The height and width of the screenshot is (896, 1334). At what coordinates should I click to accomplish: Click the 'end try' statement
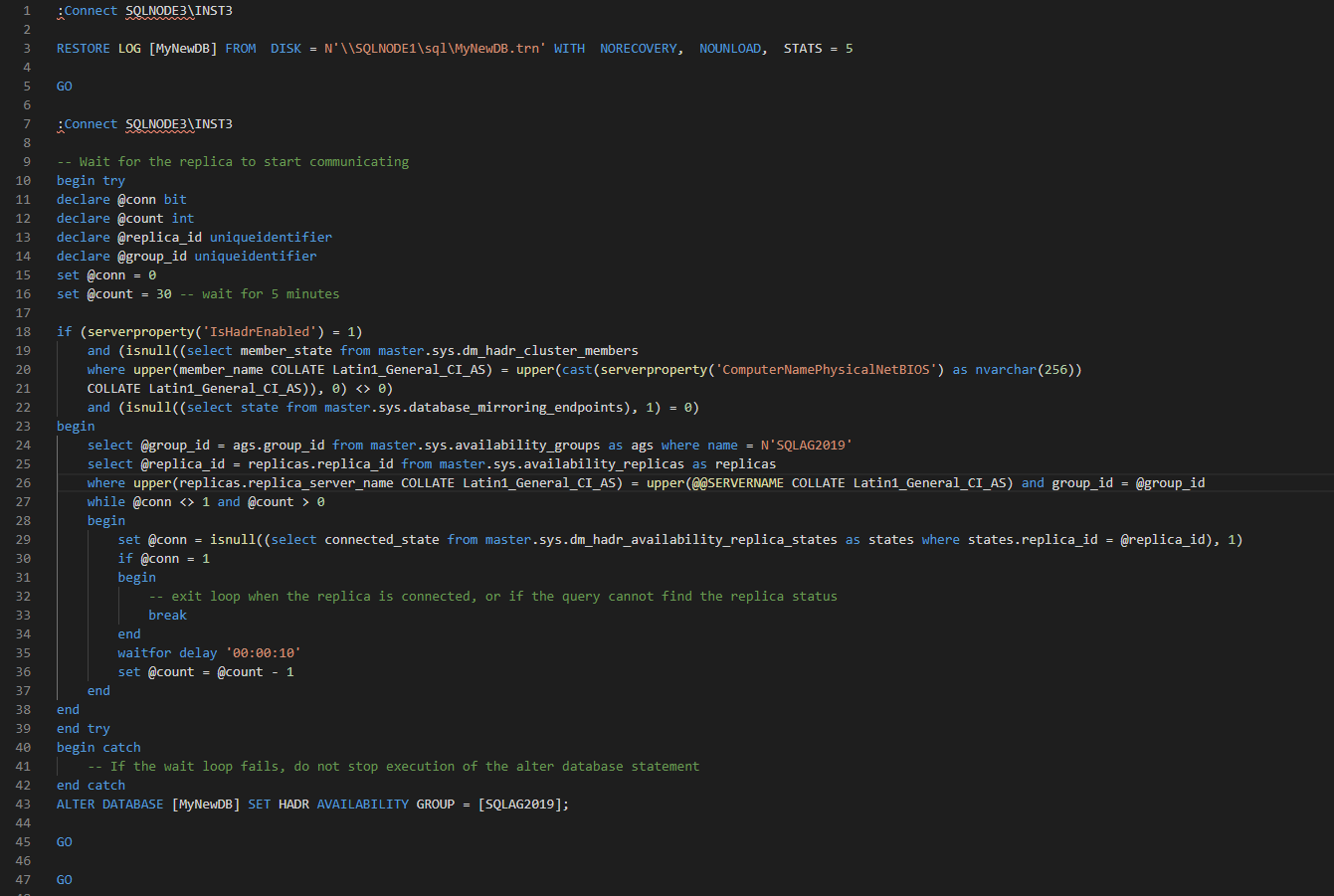(x=84, y=728)
